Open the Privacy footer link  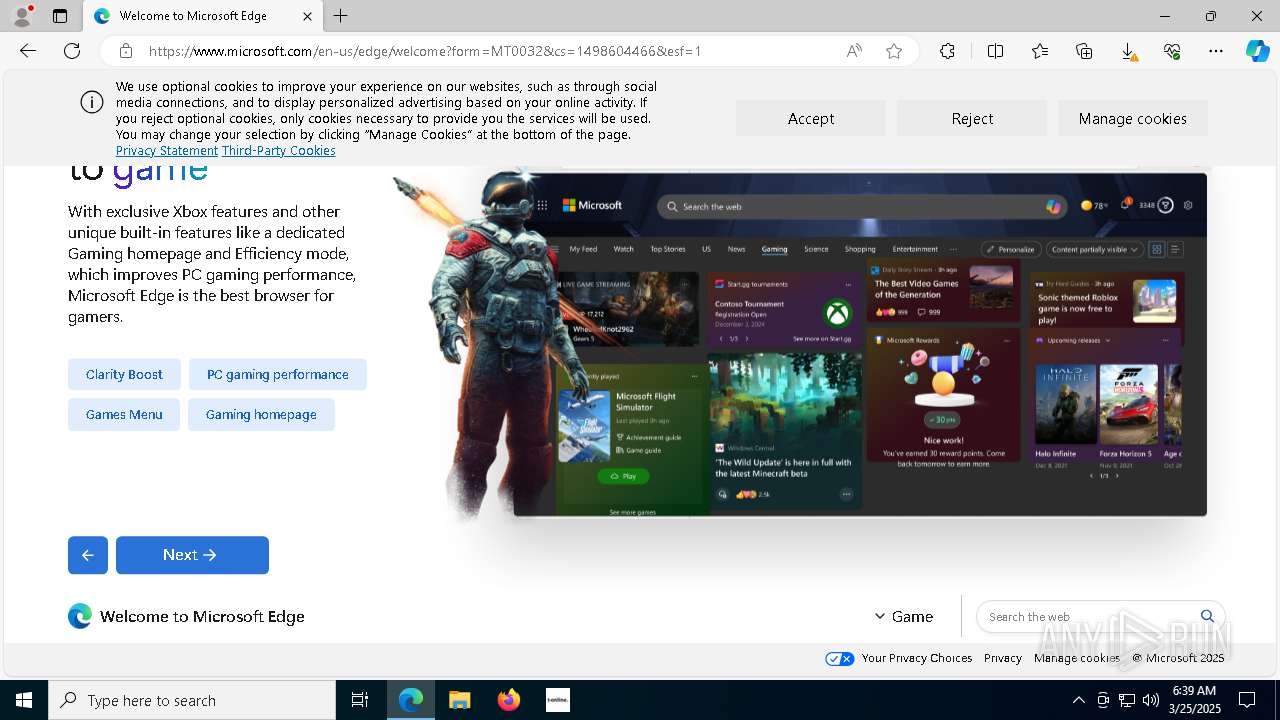(x=1003, y=658)
